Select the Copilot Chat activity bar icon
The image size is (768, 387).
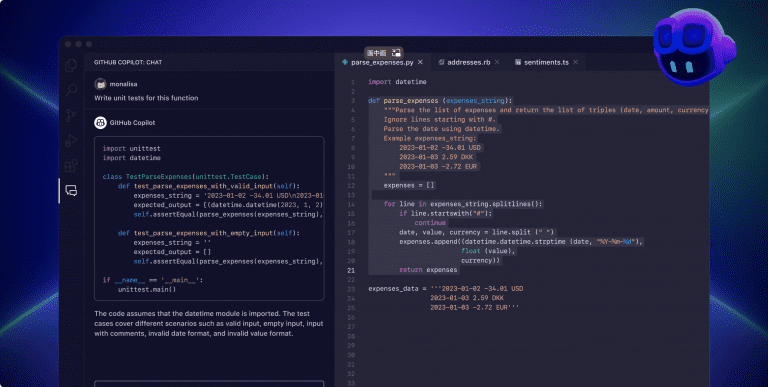[x=72, y=191]
